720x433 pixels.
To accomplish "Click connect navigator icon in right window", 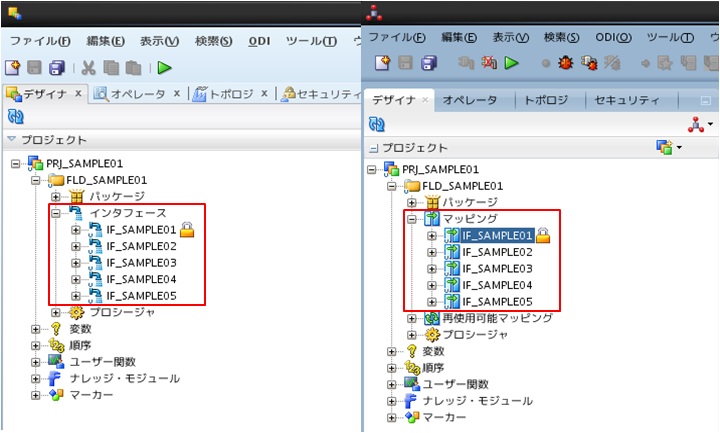I will (x=696, y=124).
